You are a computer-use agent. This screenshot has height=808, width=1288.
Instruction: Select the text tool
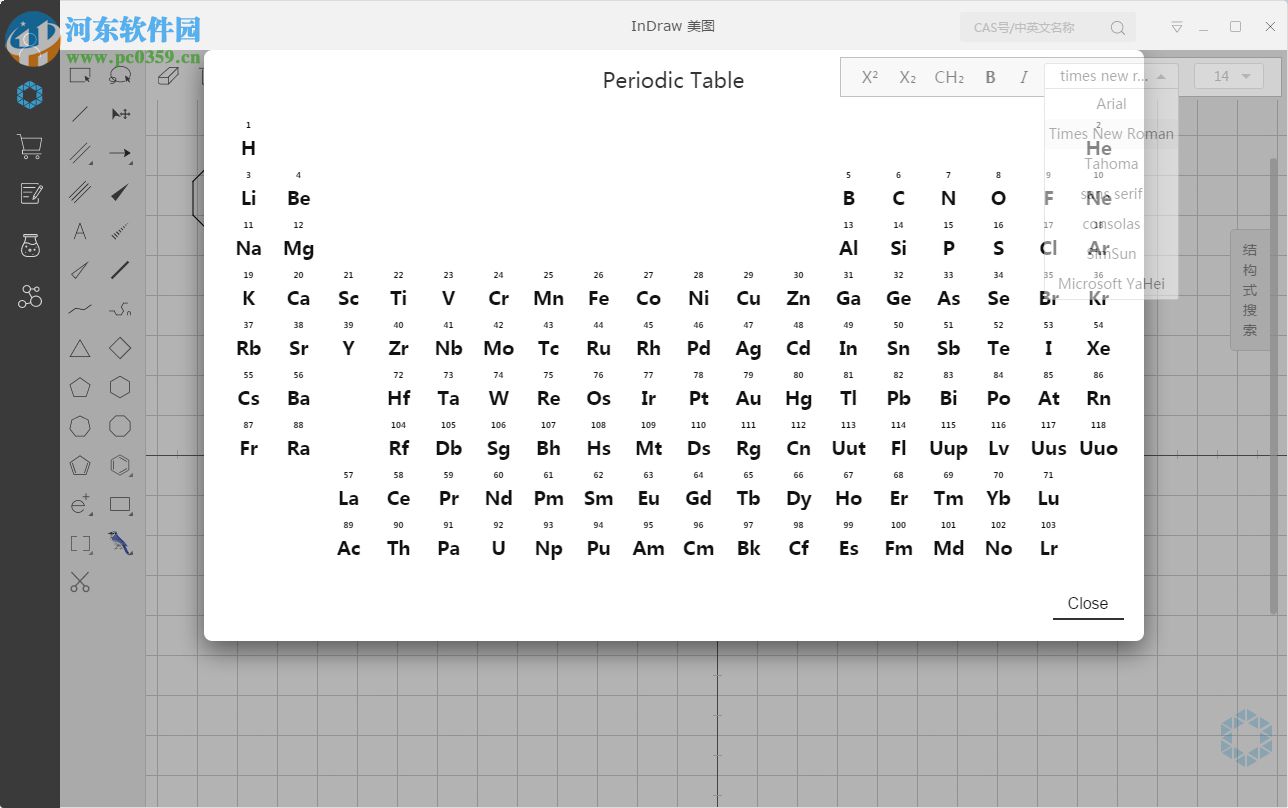tap(79, 231)
